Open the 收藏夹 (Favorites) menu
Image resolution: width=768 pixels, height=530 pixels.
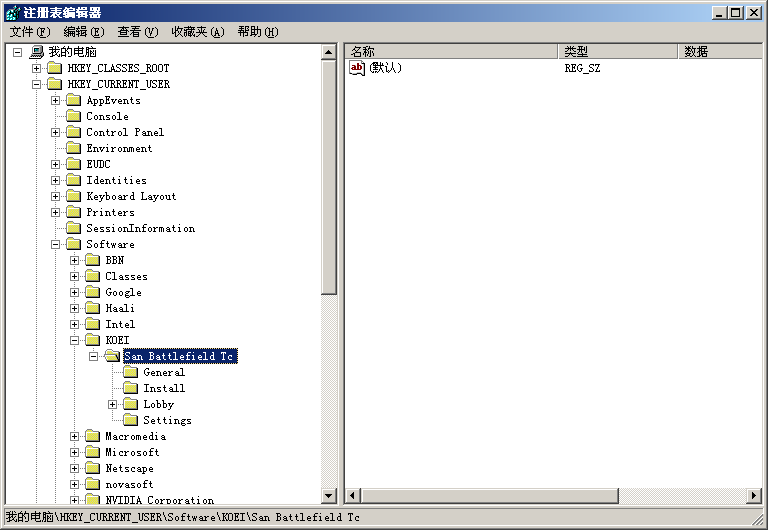[197, 32]
